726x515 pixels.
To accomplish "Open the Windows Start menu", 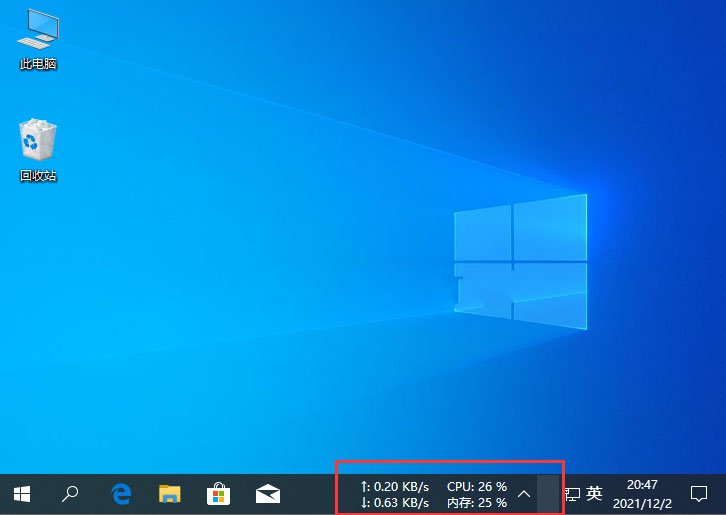I will [x=22, y=494].
